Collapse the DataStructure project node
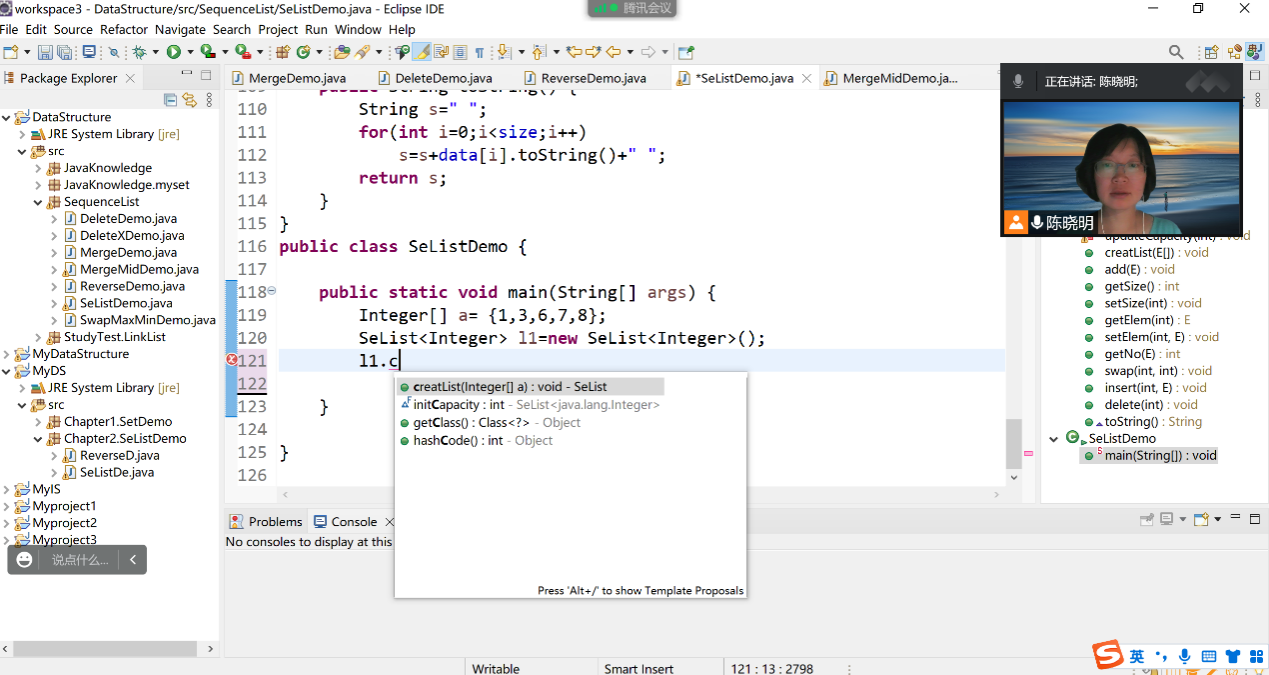Image resolution: width=1269 pixels, height=675 pixels. tap(7, 117)
